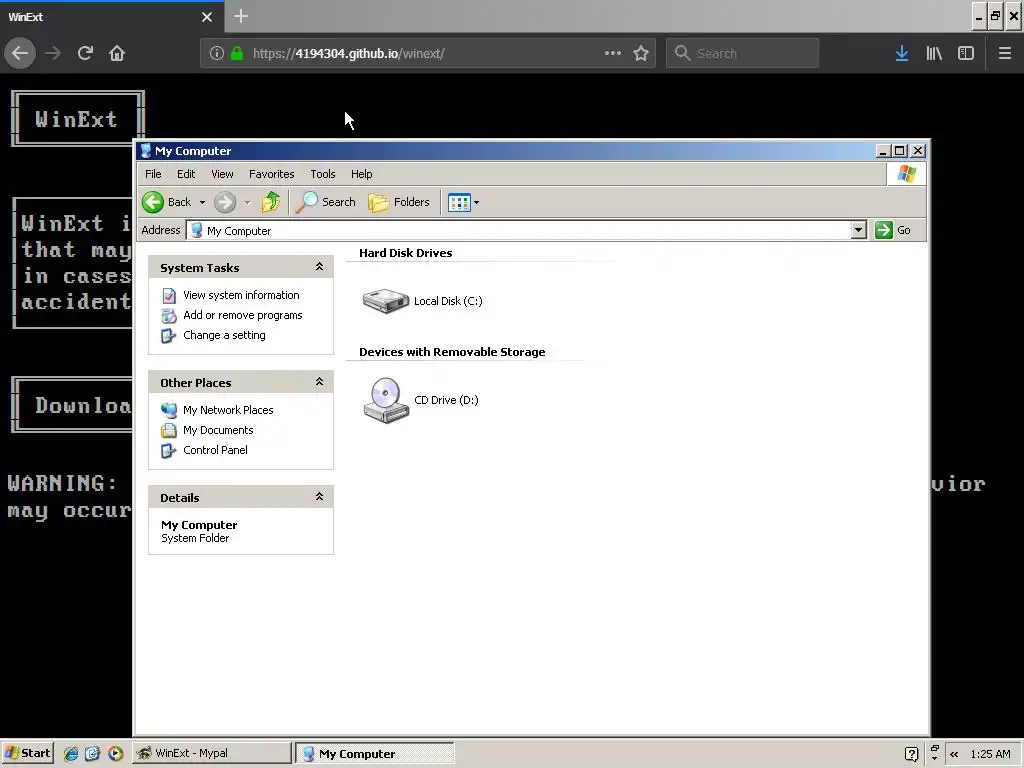Screen dimensions: 1024x768
Task: Click the taskbar clock showing 1:25 AM
Action: (x=990, y=754)
